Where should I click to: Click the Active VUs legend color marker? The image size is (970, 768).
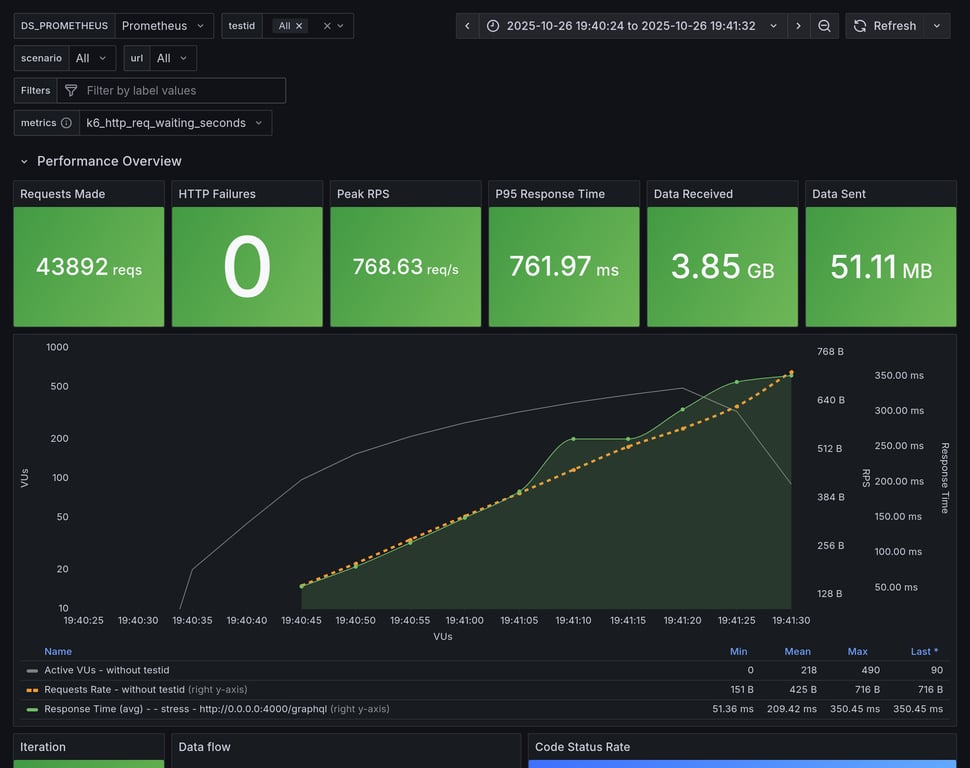pyautogui.click(x=32, y=671)
